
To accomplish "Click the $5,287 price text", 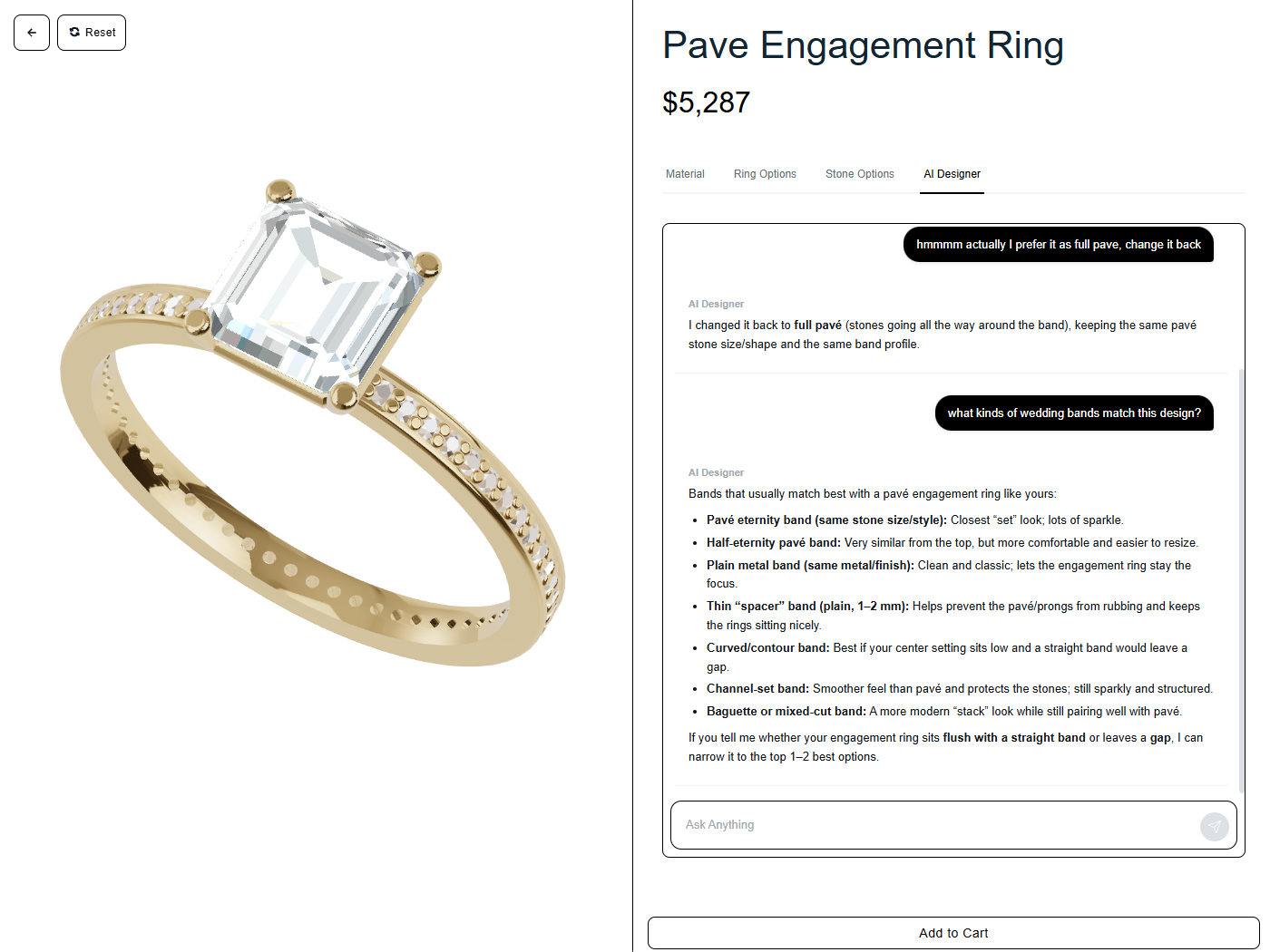I will tap(706, 102).
